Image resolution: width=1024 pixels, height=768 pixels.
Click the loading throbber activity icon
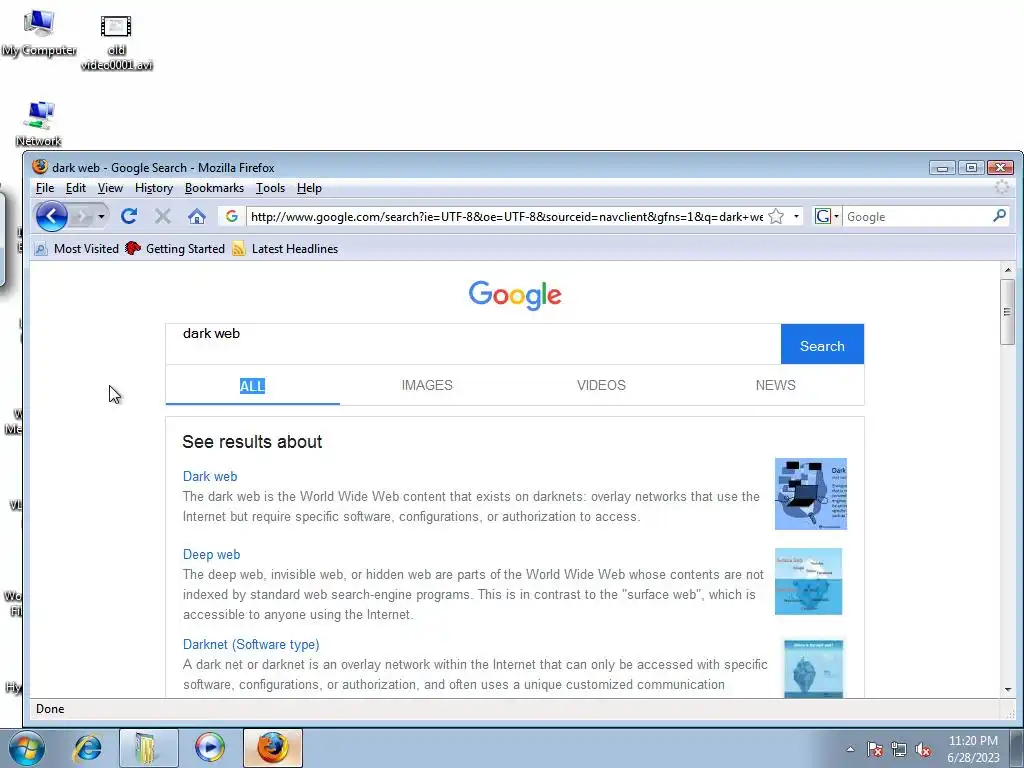pos(1002,187)
